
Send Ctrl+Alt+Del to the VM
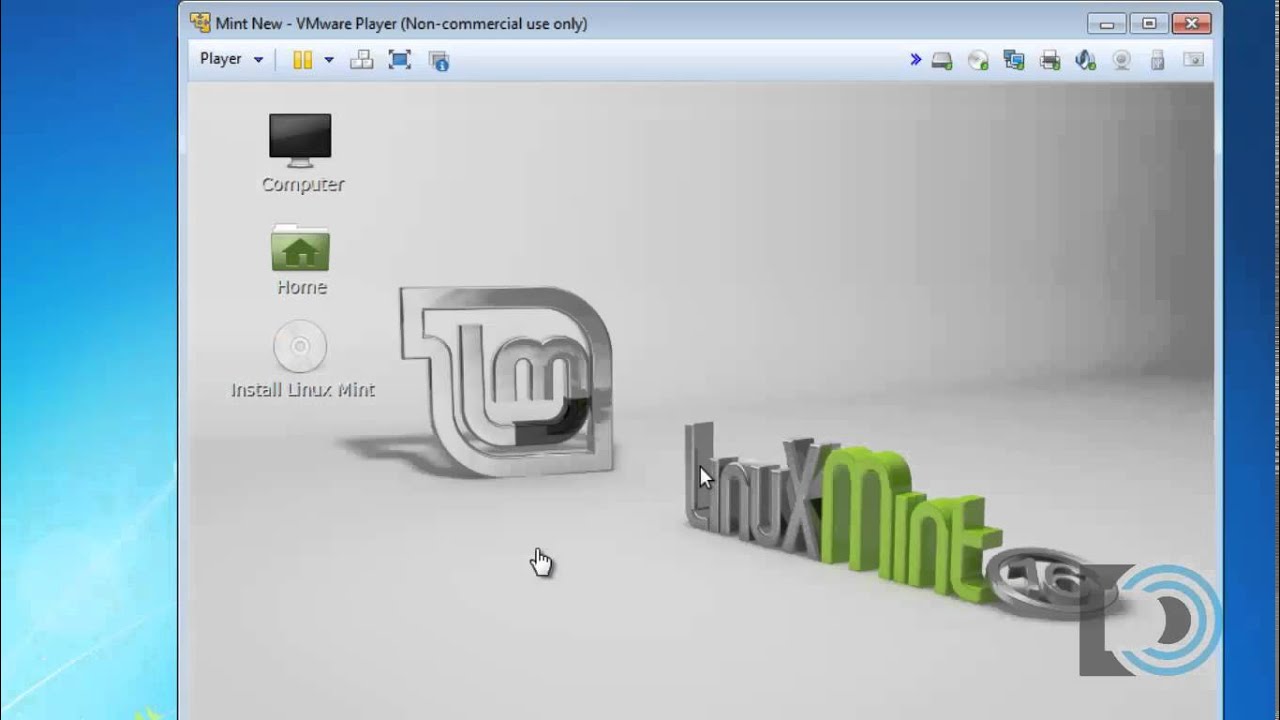pos(361,60)
